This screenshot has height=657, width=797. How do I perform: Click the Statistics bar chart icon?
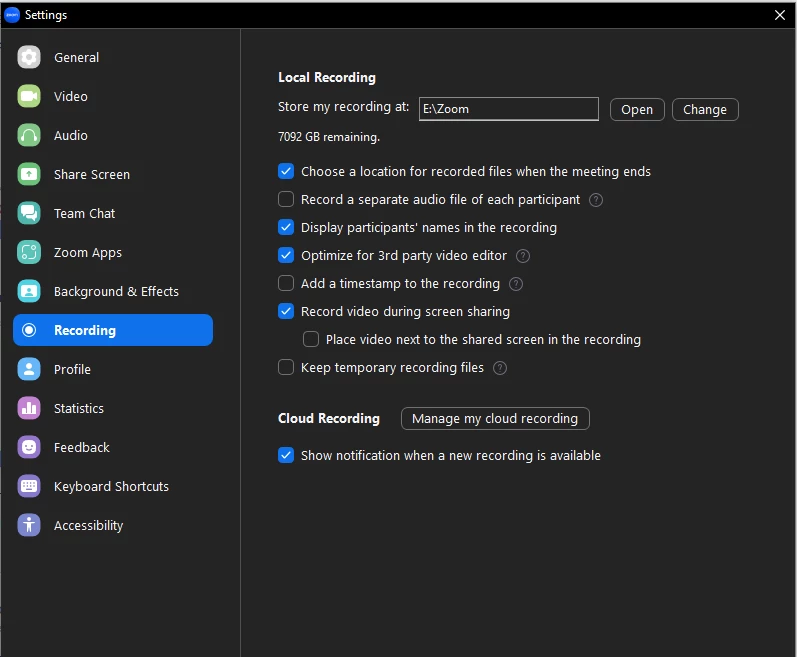pyautogui.click(x=29, y=408)
